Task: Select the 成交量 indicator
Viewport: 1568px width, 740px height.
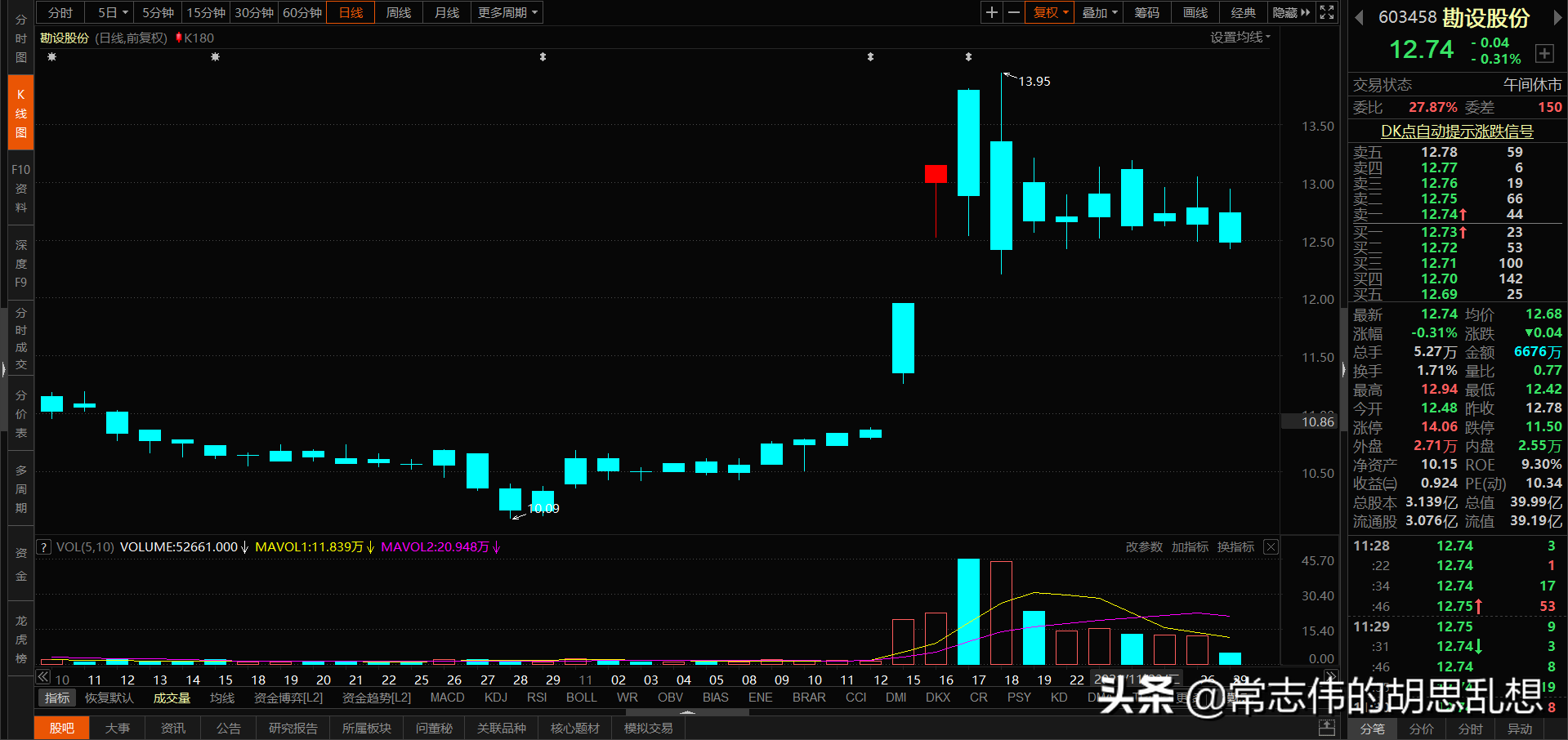Action: [x=172, y=698]
